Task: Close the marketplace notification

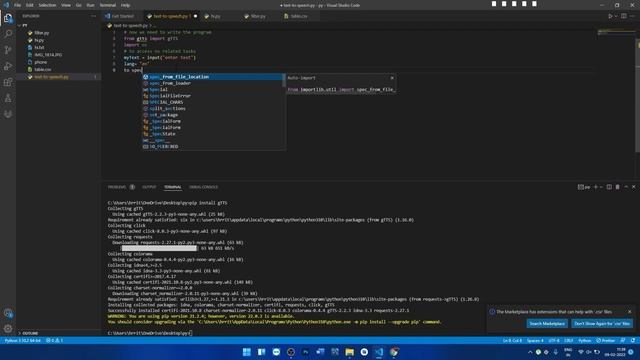Action: 629,311
